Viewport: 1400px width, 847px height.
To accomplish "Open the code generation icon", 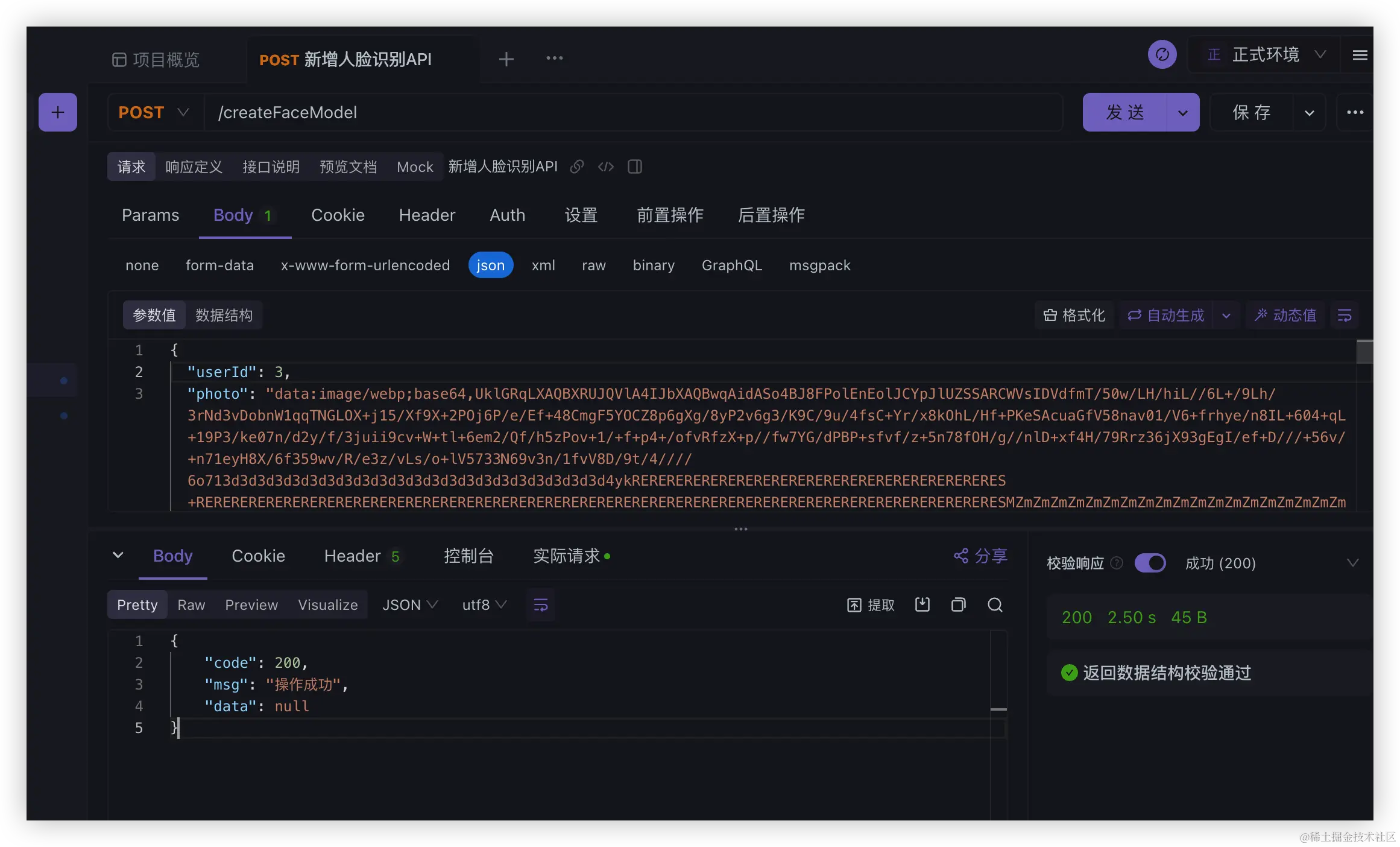I will [606, 167].
